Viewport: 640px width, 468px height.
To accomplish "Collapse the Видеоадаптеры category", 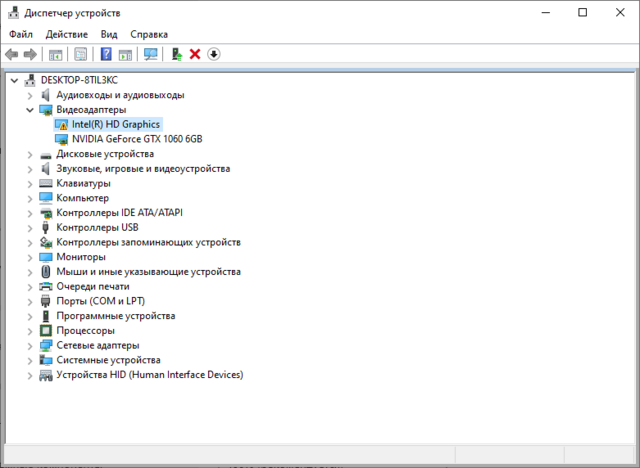I will pyautogui.click(x=29, y=110).
